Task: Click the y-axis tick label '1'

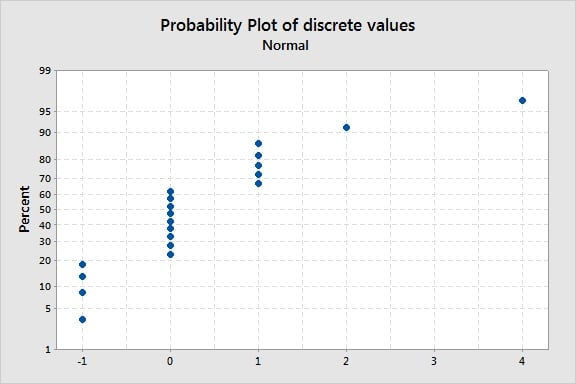Action: pos(48,349)
